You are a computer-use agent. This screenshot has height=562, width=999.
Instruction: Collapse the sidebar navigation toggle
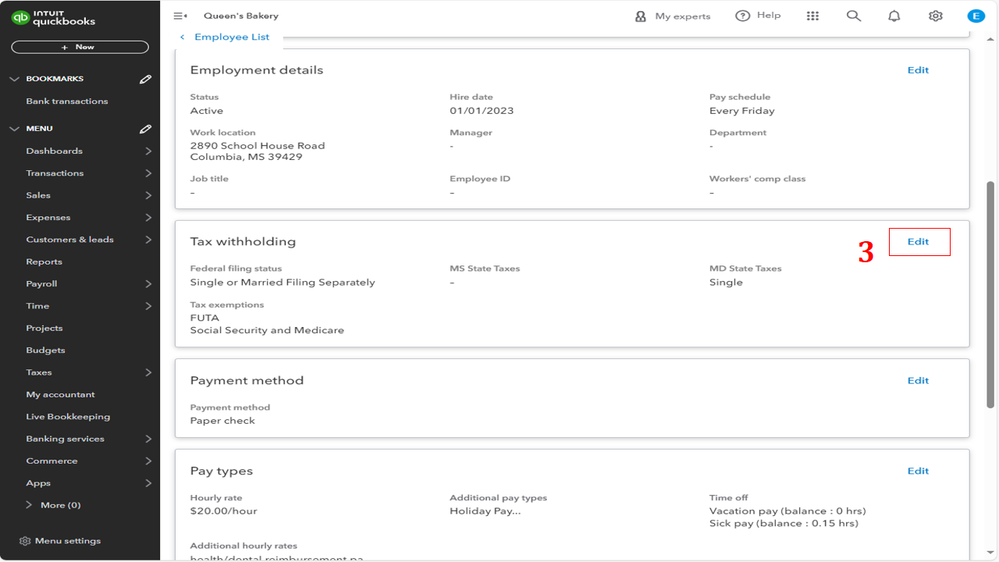180,16
